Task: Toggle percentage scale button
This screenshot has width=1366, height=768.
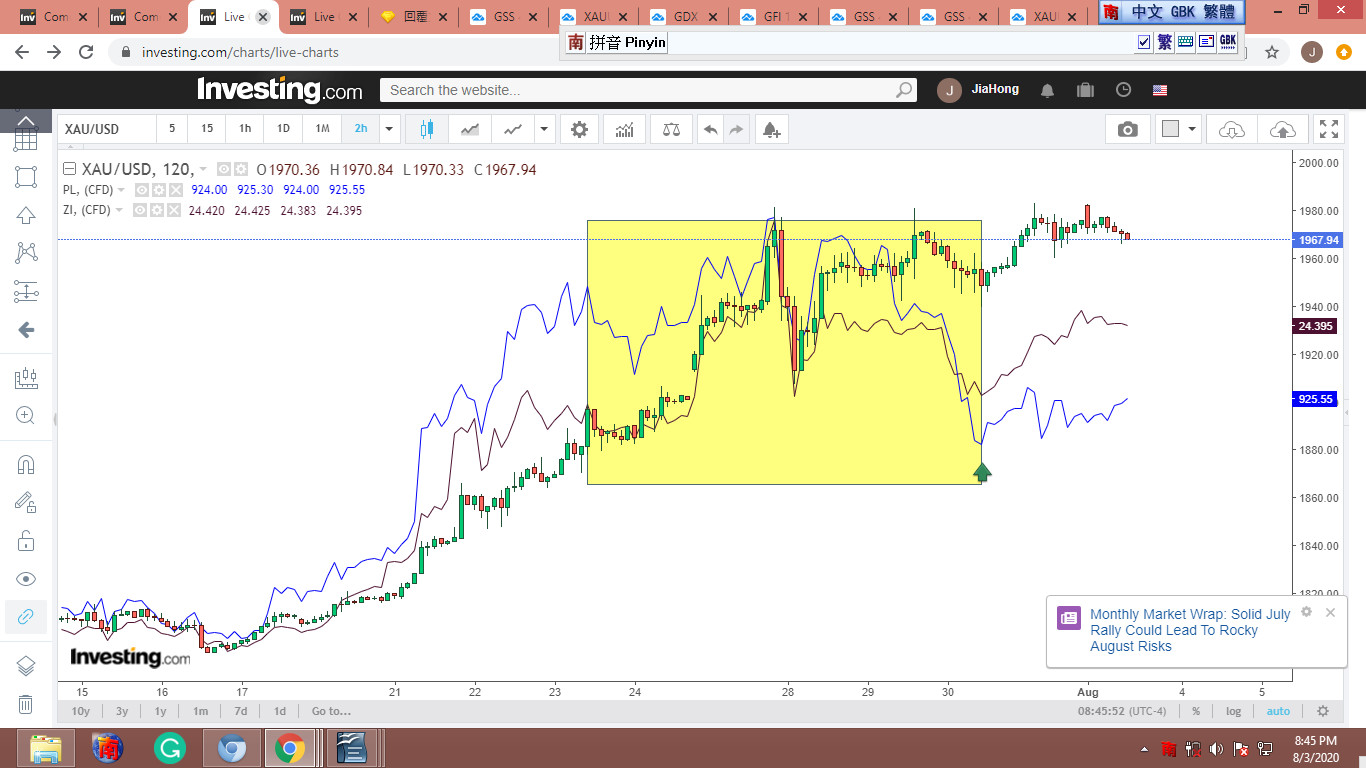Action: click(x=1195, y=711)
